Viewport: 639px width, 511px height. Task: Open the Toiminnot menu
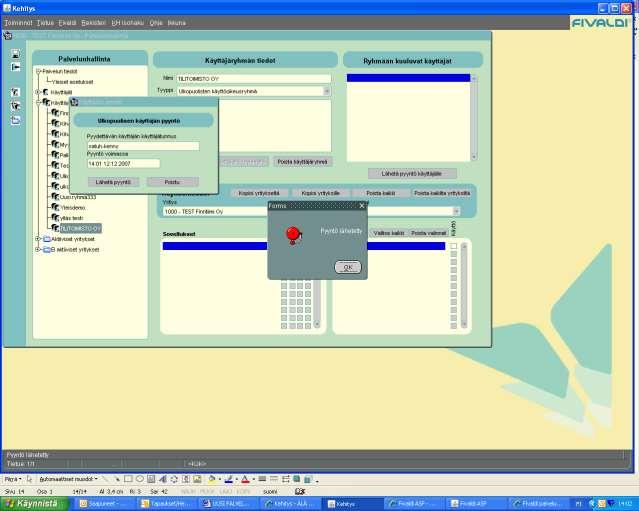18,23
